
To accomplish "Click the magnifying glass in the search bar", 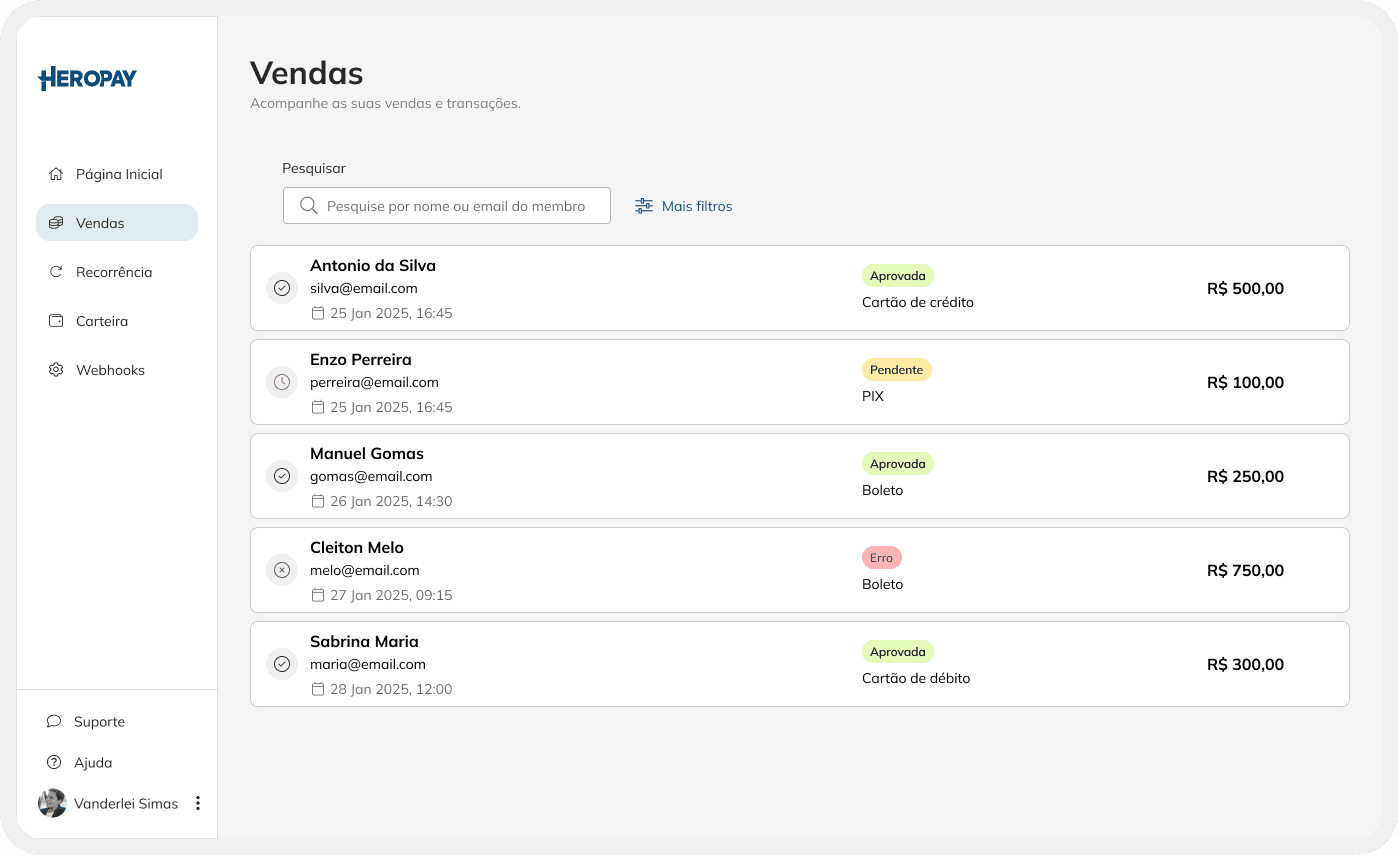I will coord(308,205).
